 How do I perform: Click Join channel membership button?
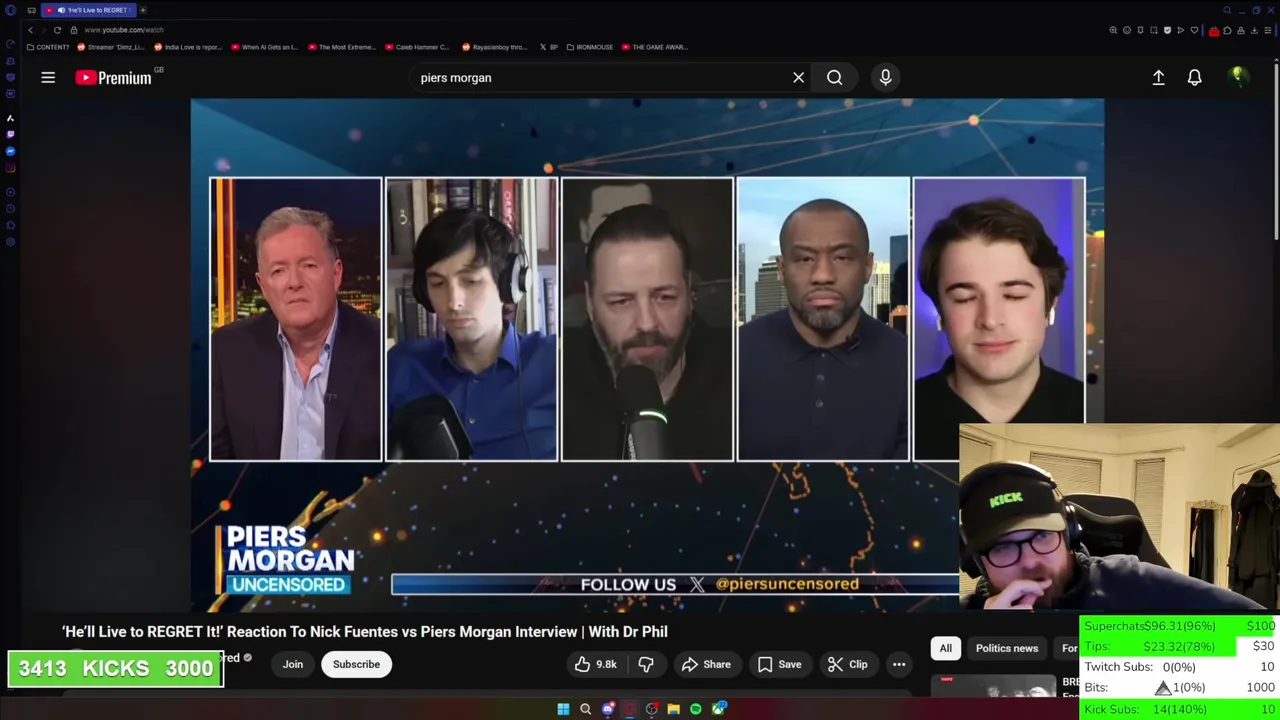point(292,664)
